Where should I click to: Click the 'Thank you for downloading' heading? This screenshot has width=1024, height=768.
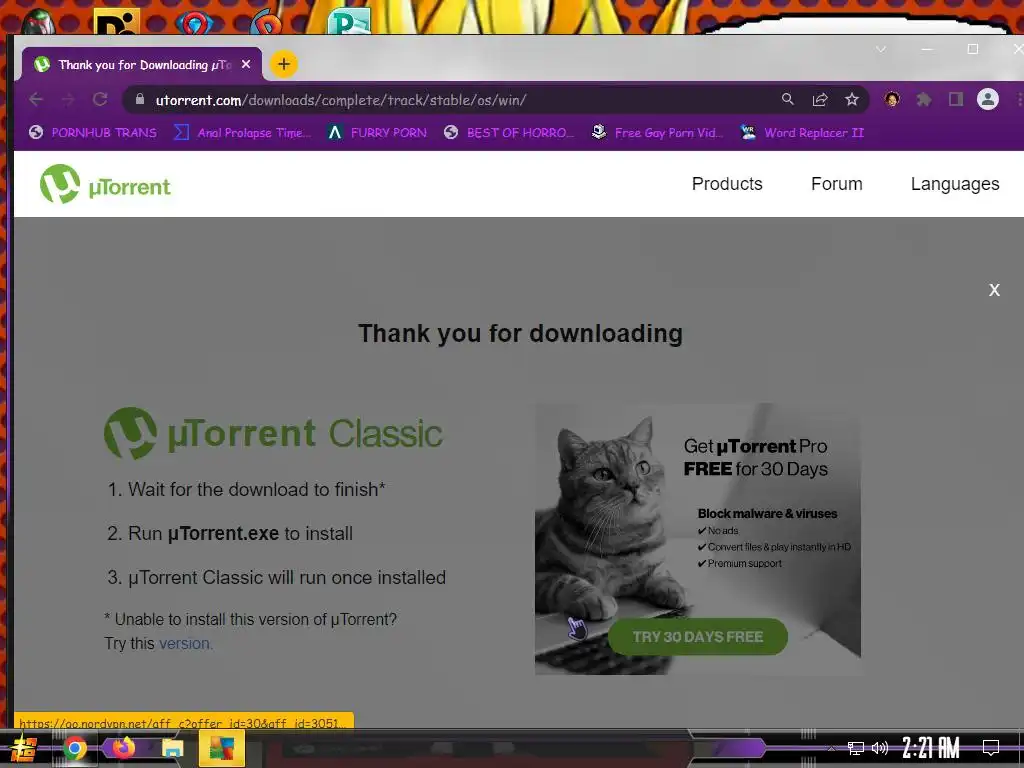click(520, 334)
